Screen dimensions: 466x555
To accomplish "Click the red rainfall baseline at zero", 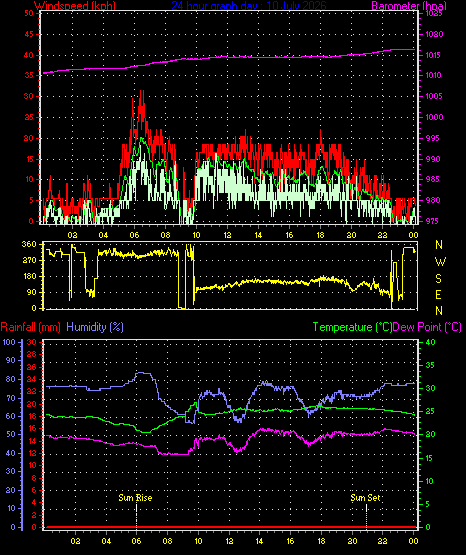I will (x=230, y=527).
